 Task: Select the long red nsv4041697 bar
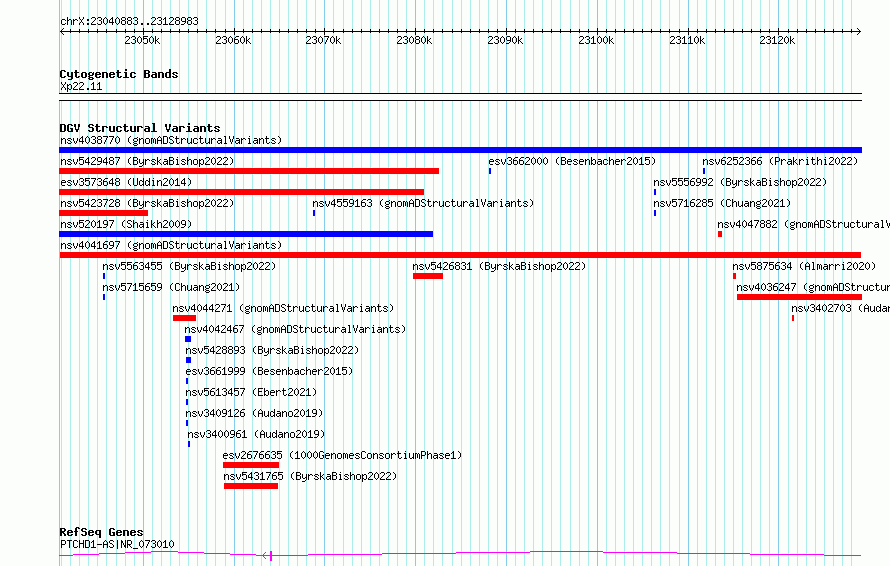pos(460,255)
